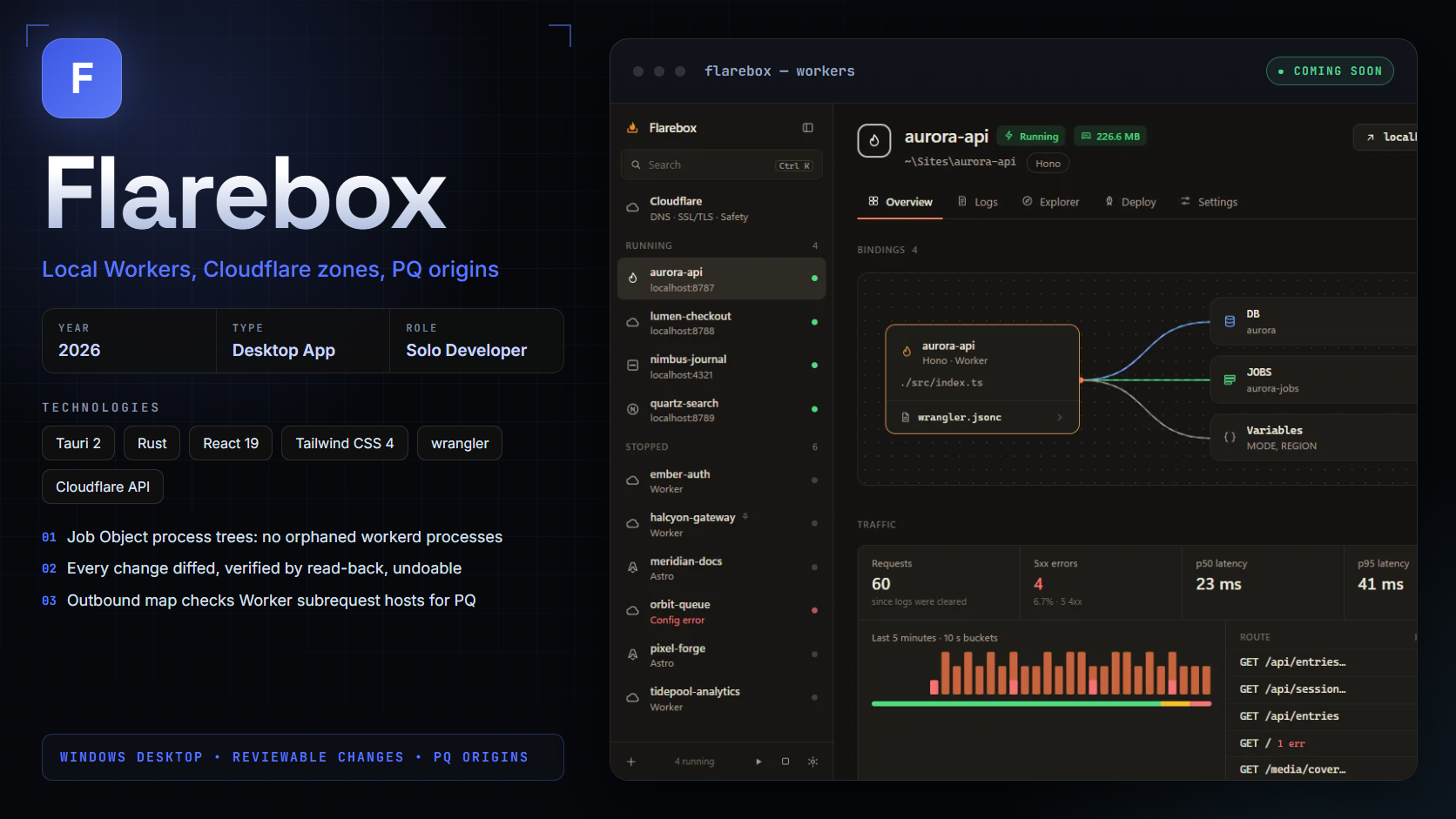Open settings gear in sidebar footer
This screenshot has width=1456, height=819.
812,762
